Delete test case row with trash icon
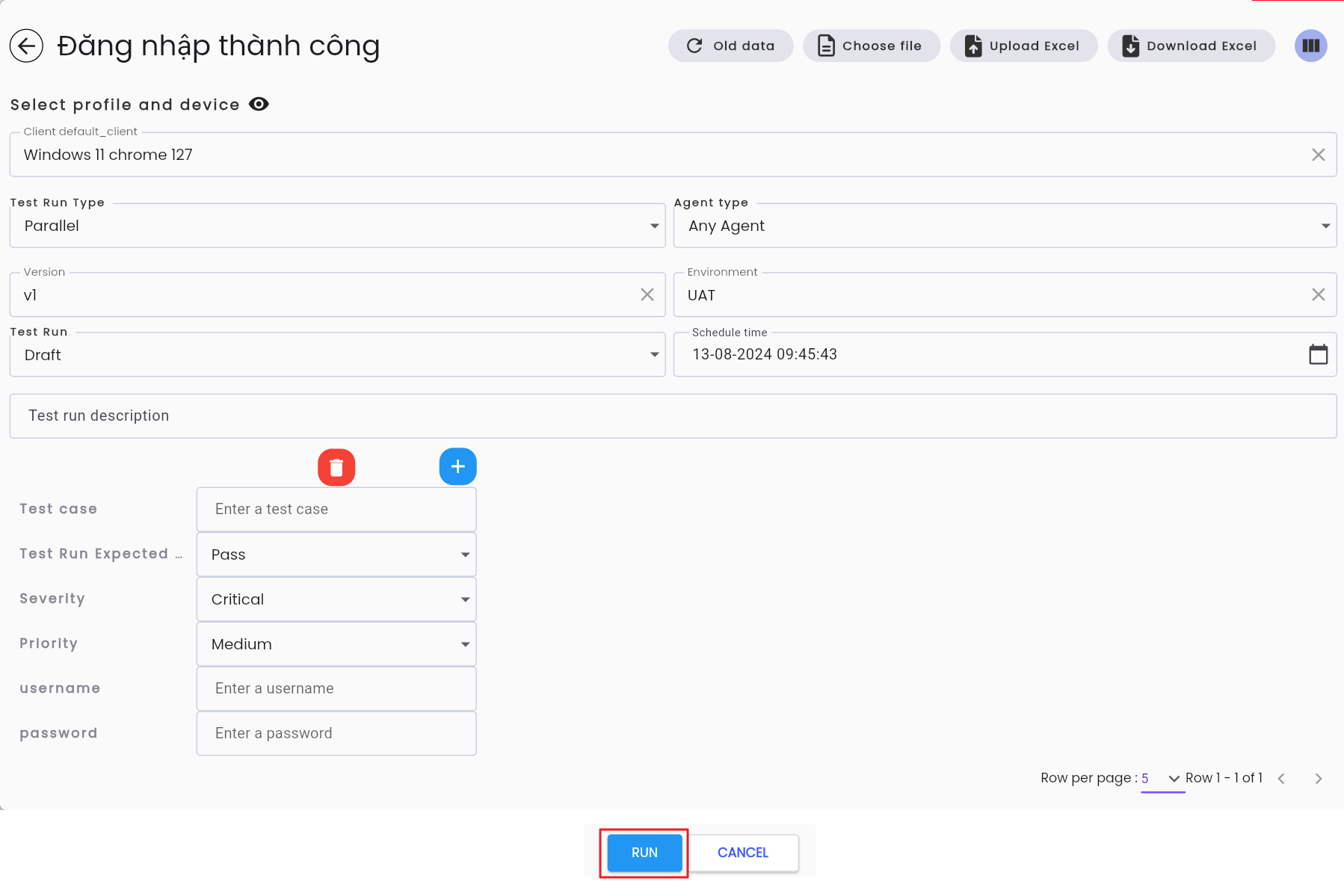Image resolution: width=1344 pixels, height=896 pixels. pos(336,467)
